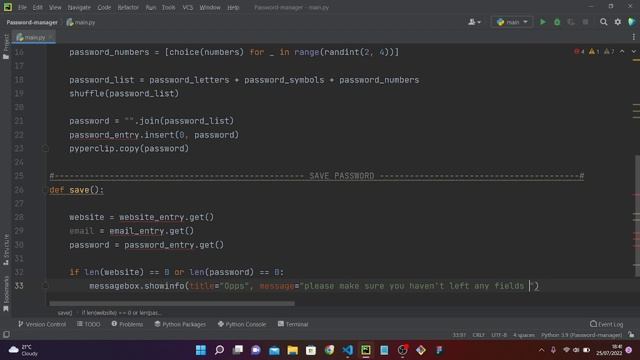The height and width of the screenshot is (360, 640).
Task: Start debugging with the green bug icon
Action: coord(557,22)
